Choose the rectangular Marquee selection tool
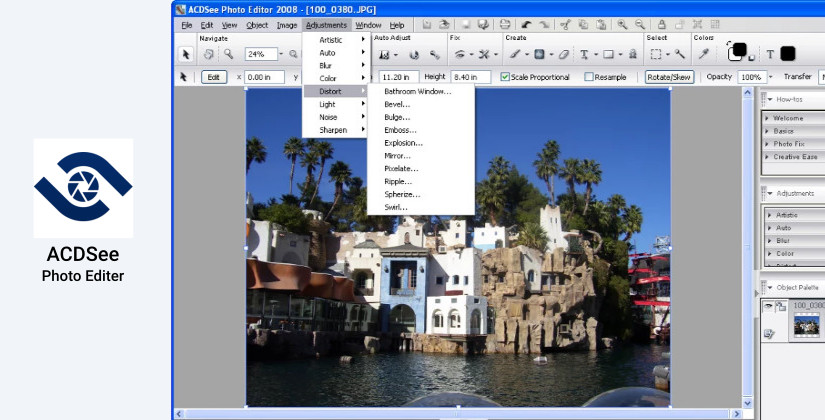The image size is (825, 420). (x=656, y=54)
